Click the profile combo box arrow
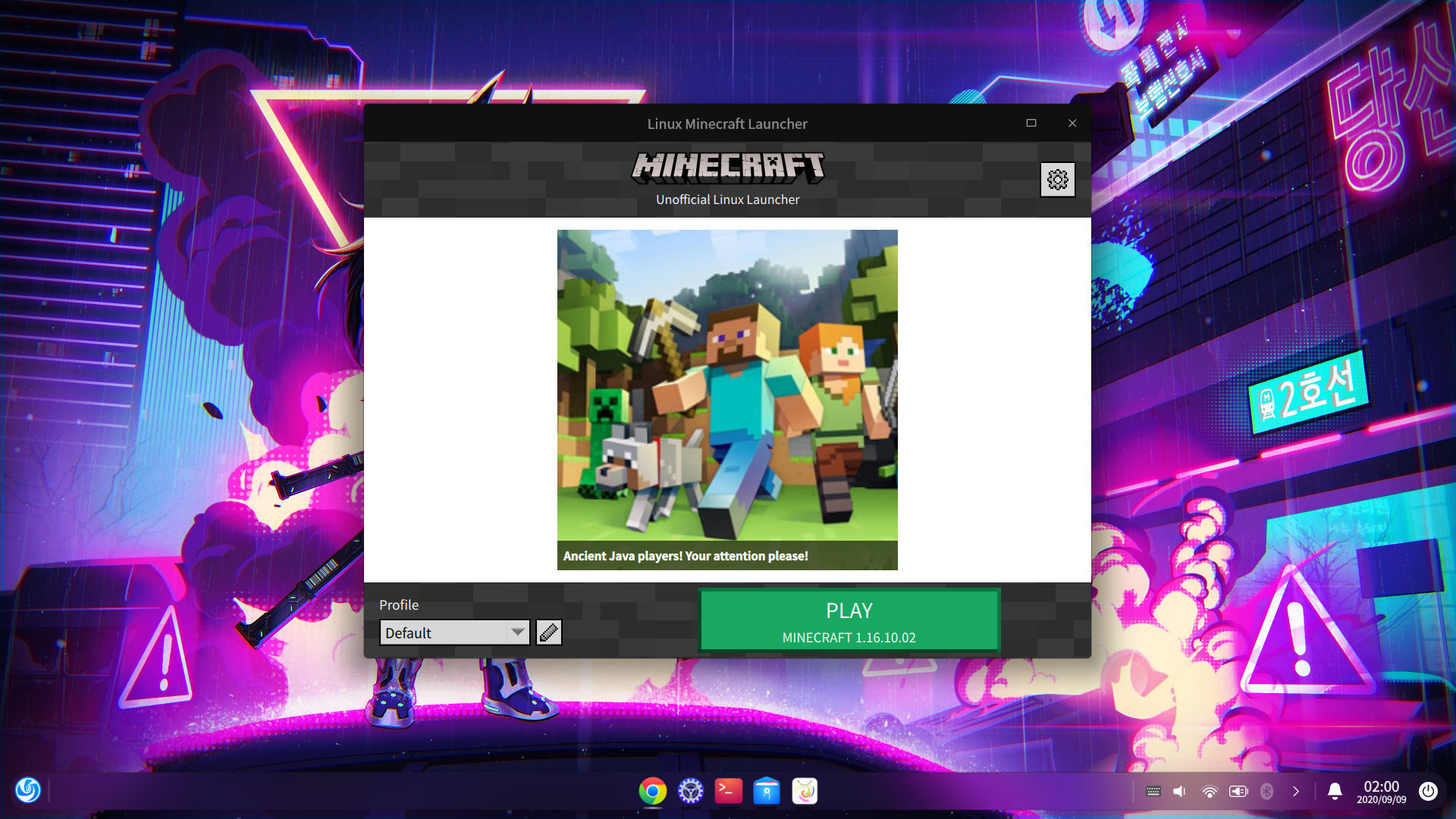 tap(517, 632)
